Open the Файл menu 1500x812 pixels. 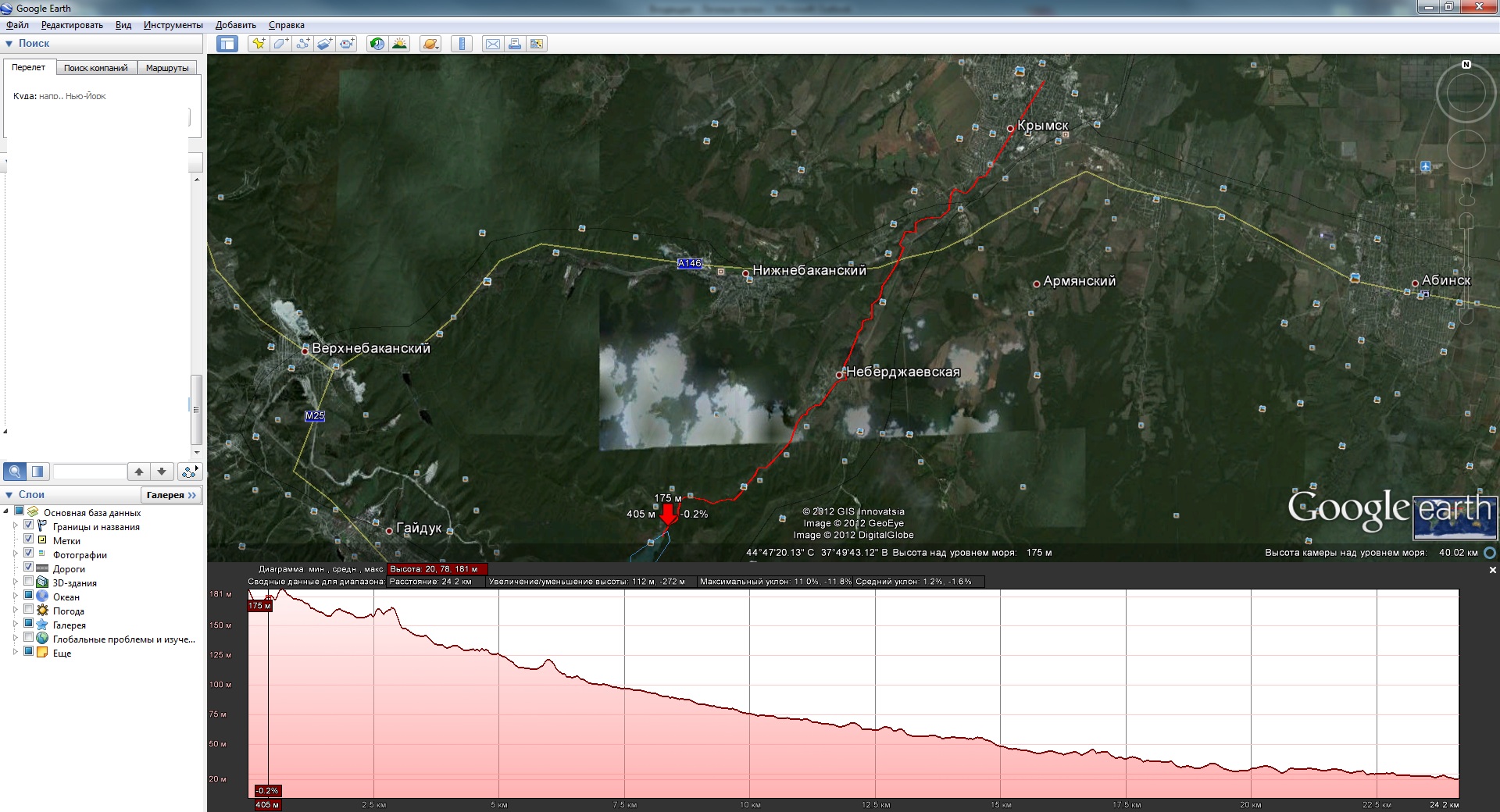[17, 25]
